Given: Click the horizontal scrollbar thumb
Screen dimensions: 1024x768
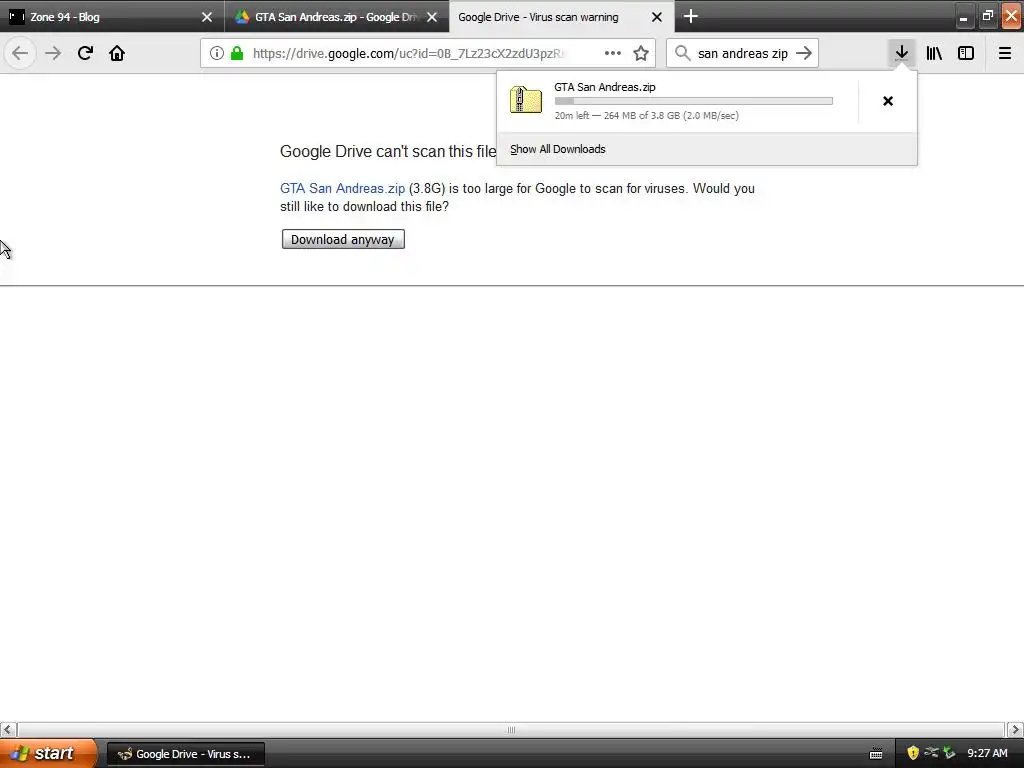Looking at the screenshot, I should click(x=511, y=729).
